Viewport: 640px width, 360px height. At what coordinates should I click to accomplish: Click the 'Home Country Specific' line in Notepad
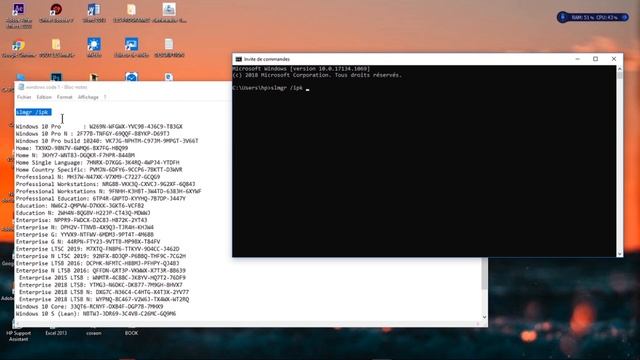click(x=99, y=169)
